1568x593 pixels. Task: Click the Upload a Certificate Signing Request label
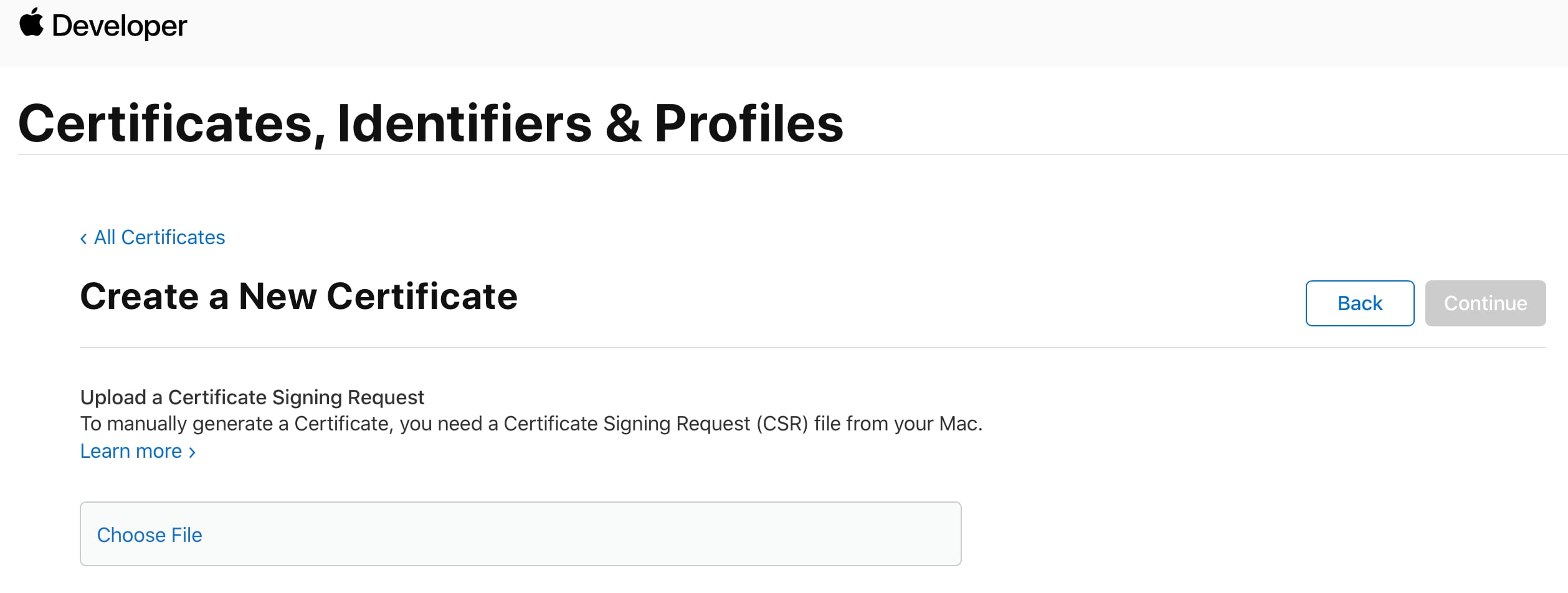coord(252,397)
